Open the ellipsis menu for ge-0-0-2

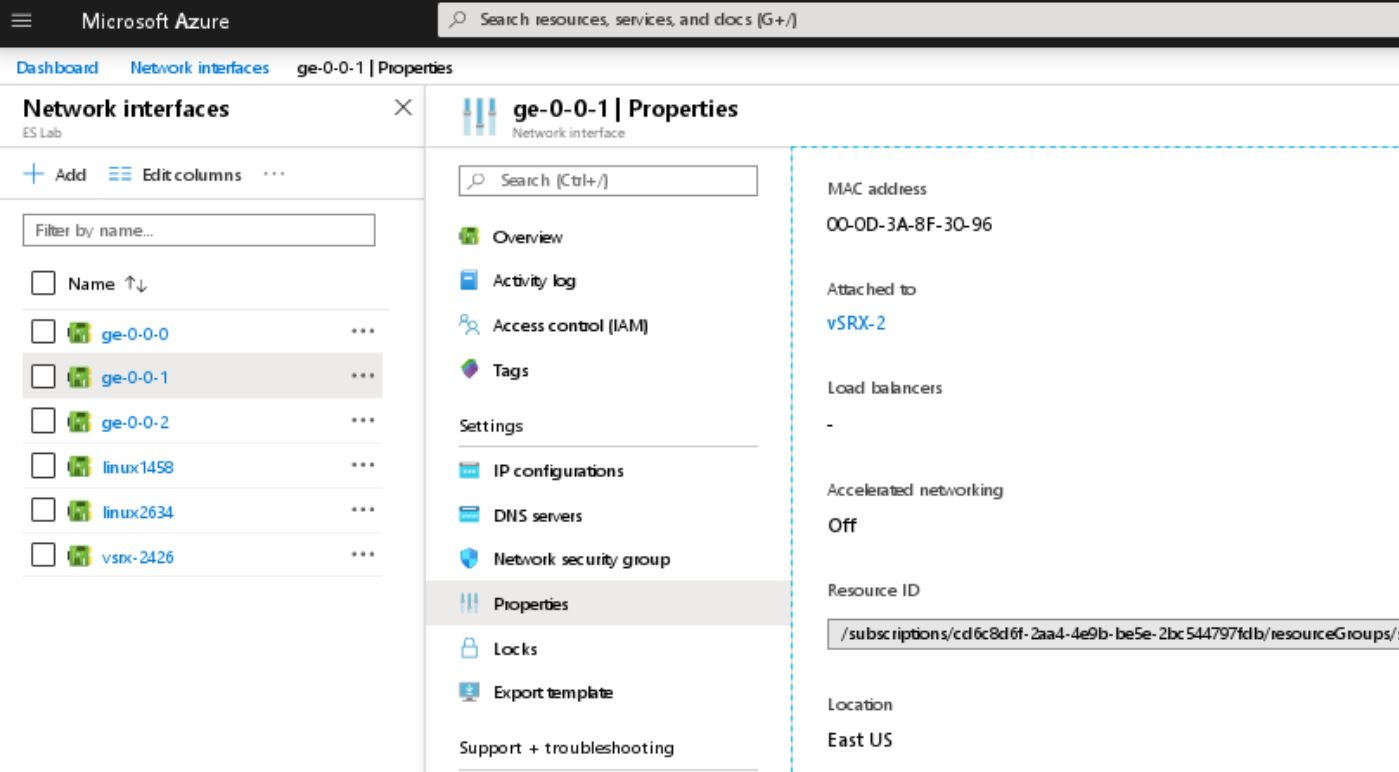click(x=363, y=422)
